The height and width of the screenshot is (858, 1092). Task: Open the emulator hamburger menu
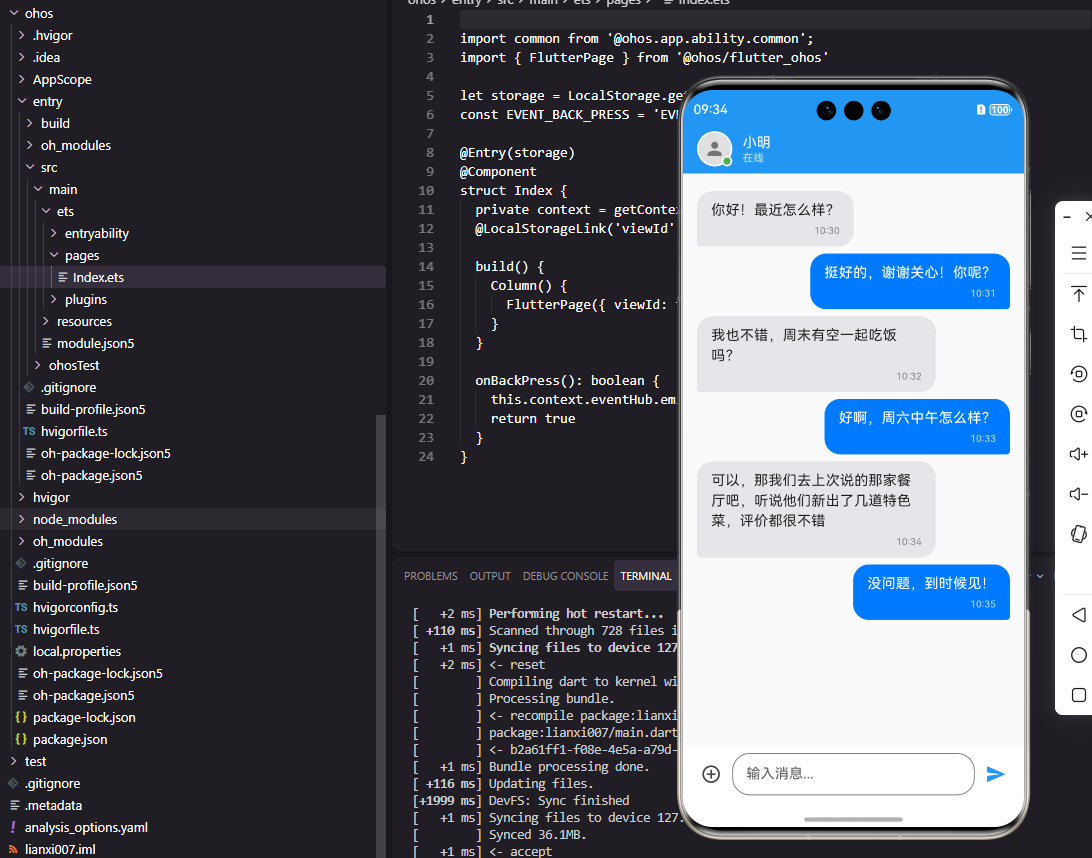1079,253
